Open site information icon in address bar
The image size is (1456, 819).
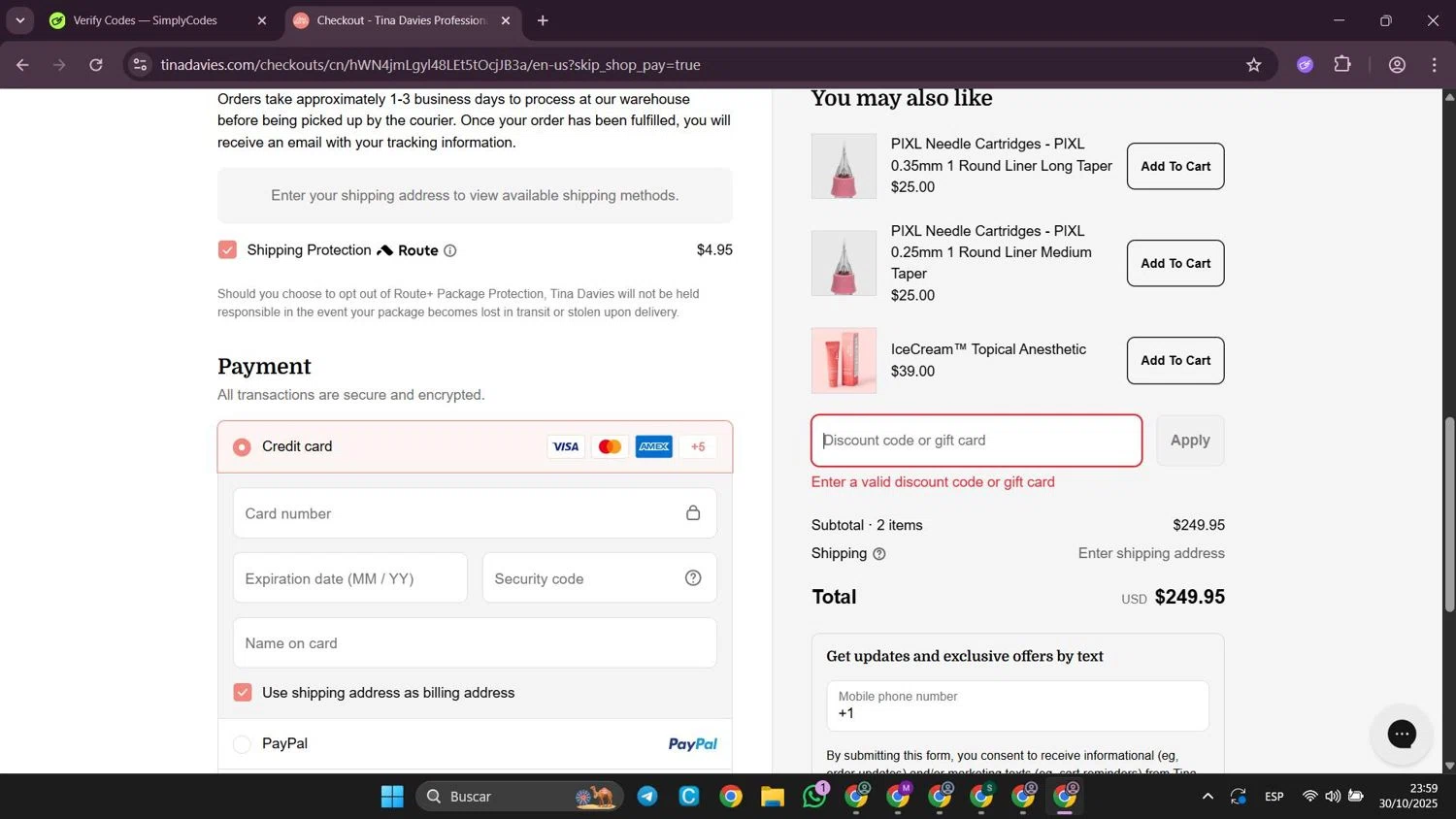[x=140, y=65]
